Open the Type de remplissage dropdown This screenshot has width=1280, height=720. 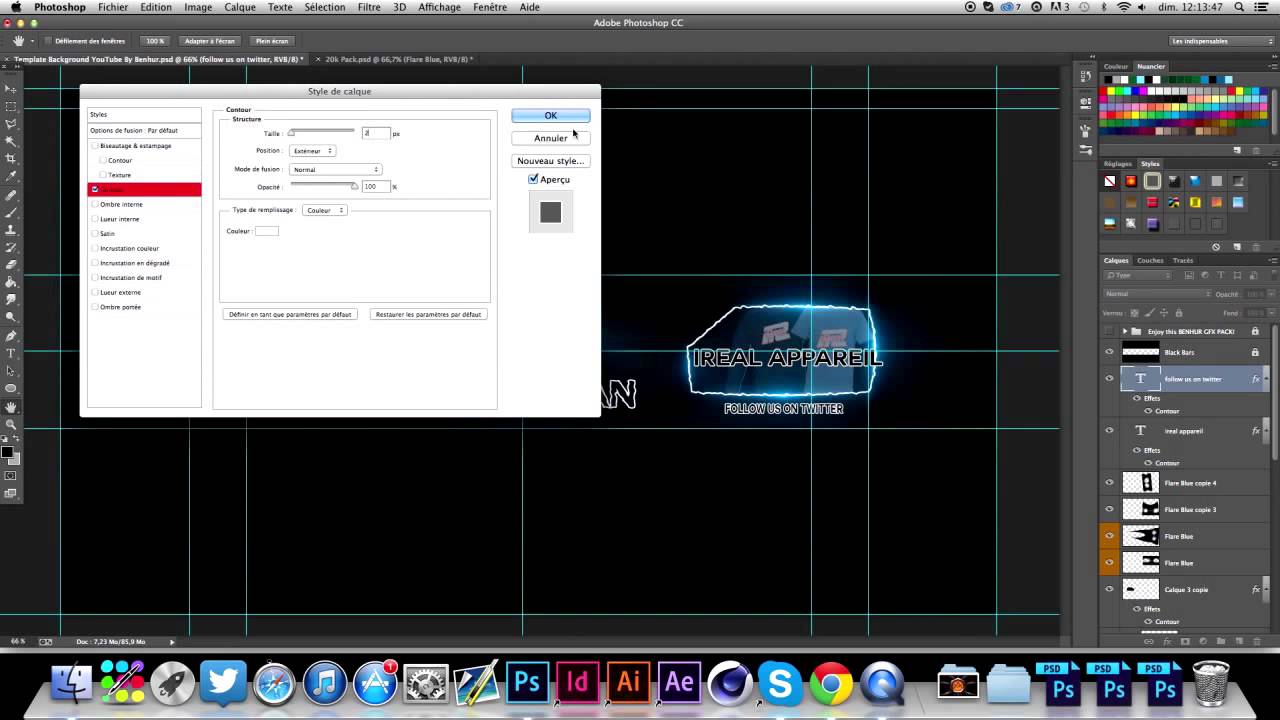(325, 210)
